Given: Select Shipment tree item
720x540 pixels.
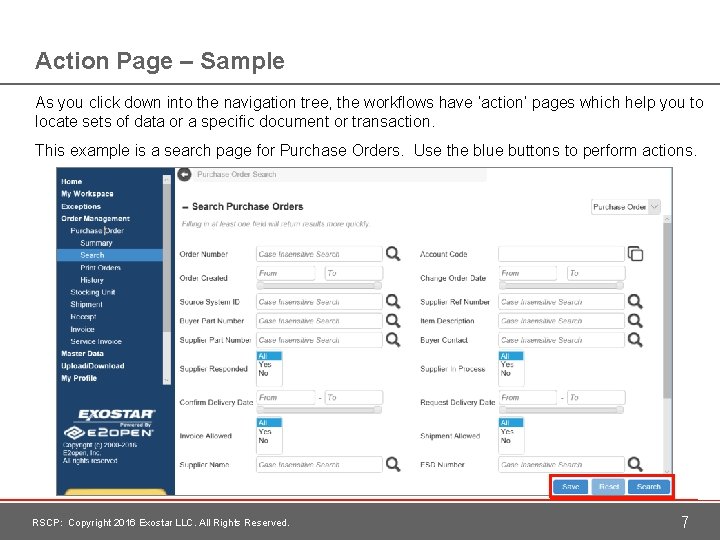Looking at the screenshot, I should click(86, 304).
